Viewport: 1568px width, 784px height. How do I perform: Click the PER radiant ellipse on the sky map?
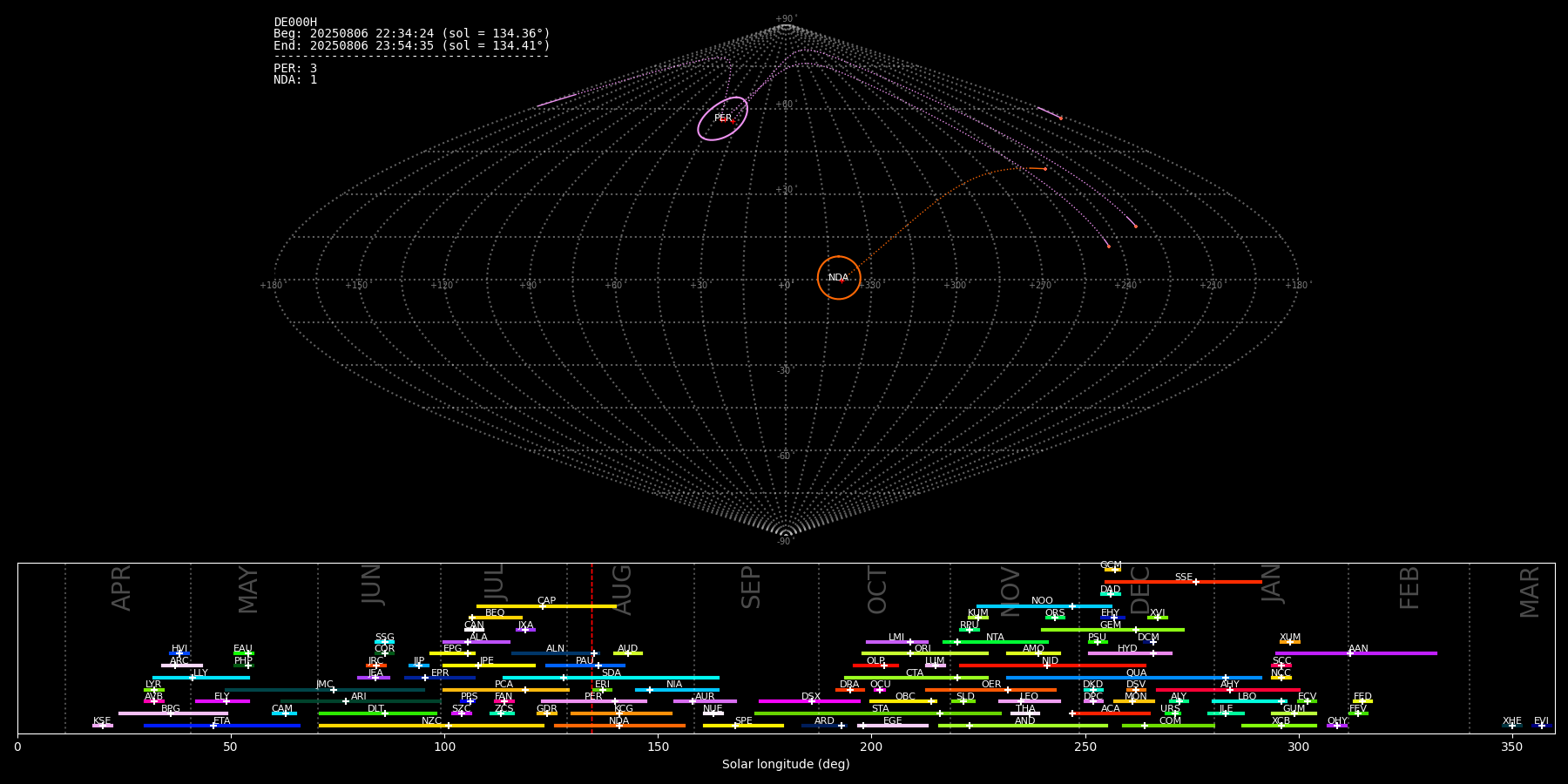(722, 118)
